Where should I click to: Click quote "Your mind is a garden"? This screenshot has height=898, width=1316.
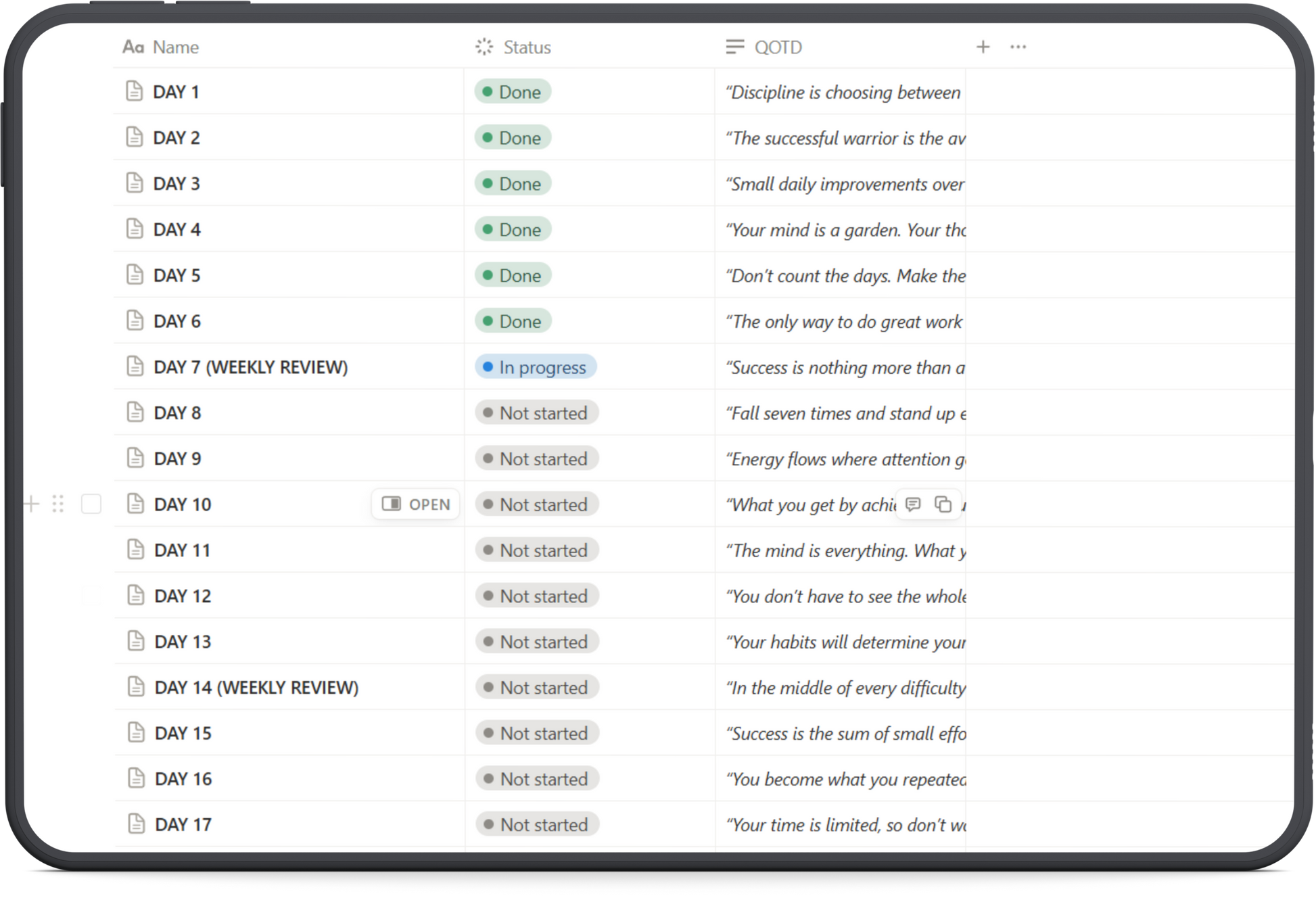[813, 230]
